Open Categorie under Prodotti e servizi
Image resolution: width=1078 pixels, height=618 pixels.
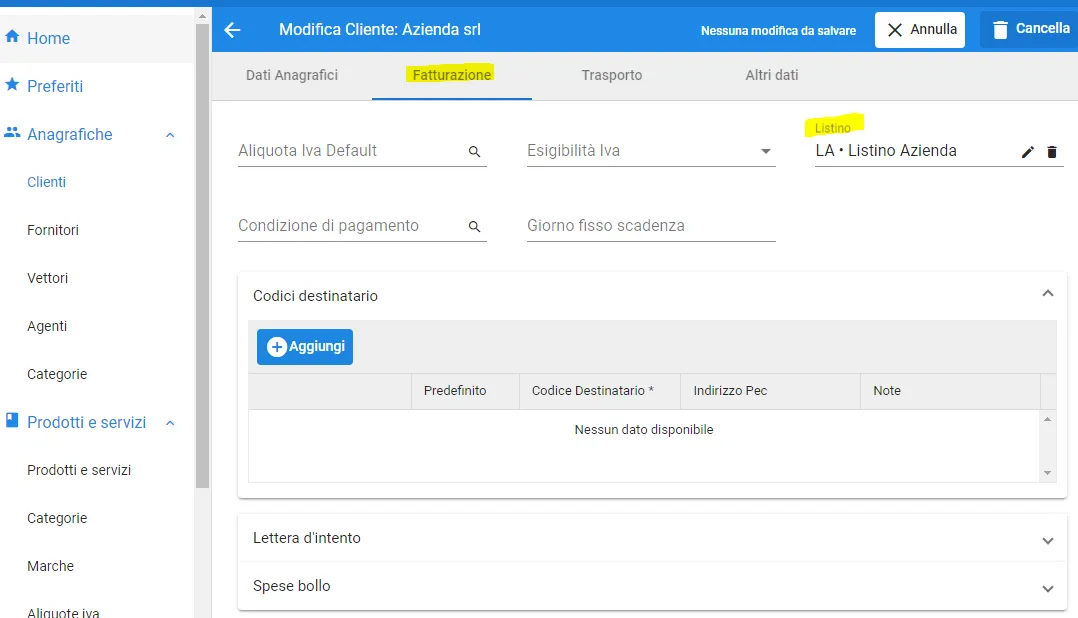click(57, 518)
